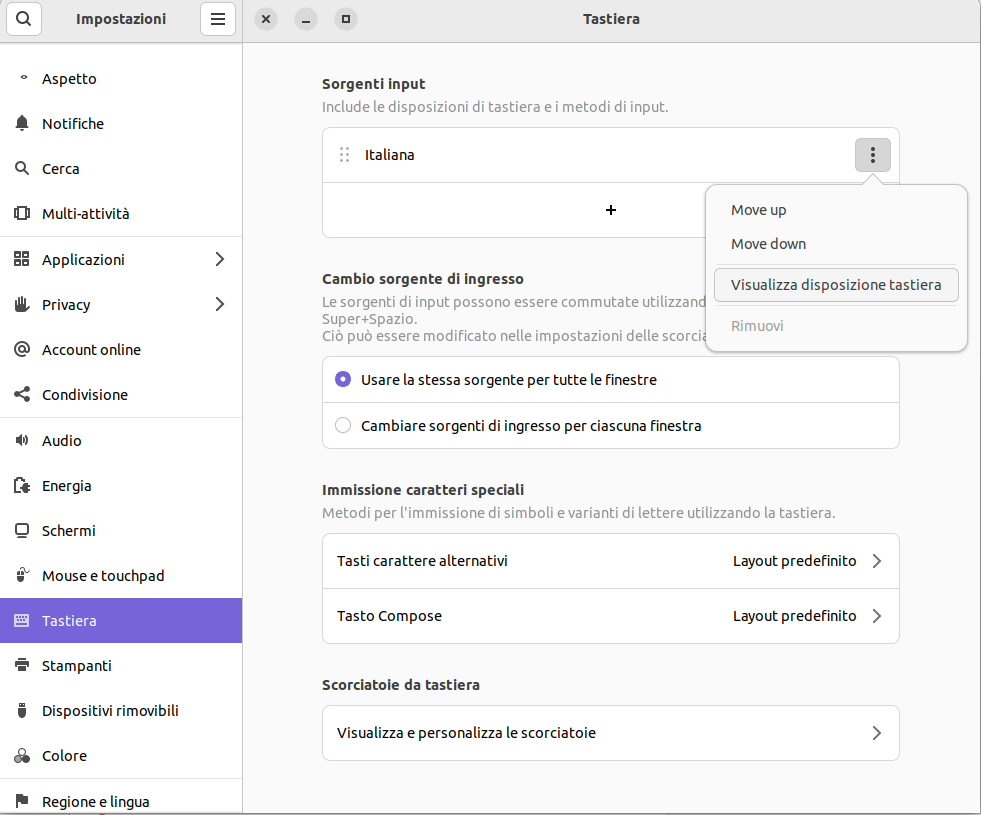Open the settings search magnifier button
This screenshot has height=815, width=981.
click(x=24, y=19)
